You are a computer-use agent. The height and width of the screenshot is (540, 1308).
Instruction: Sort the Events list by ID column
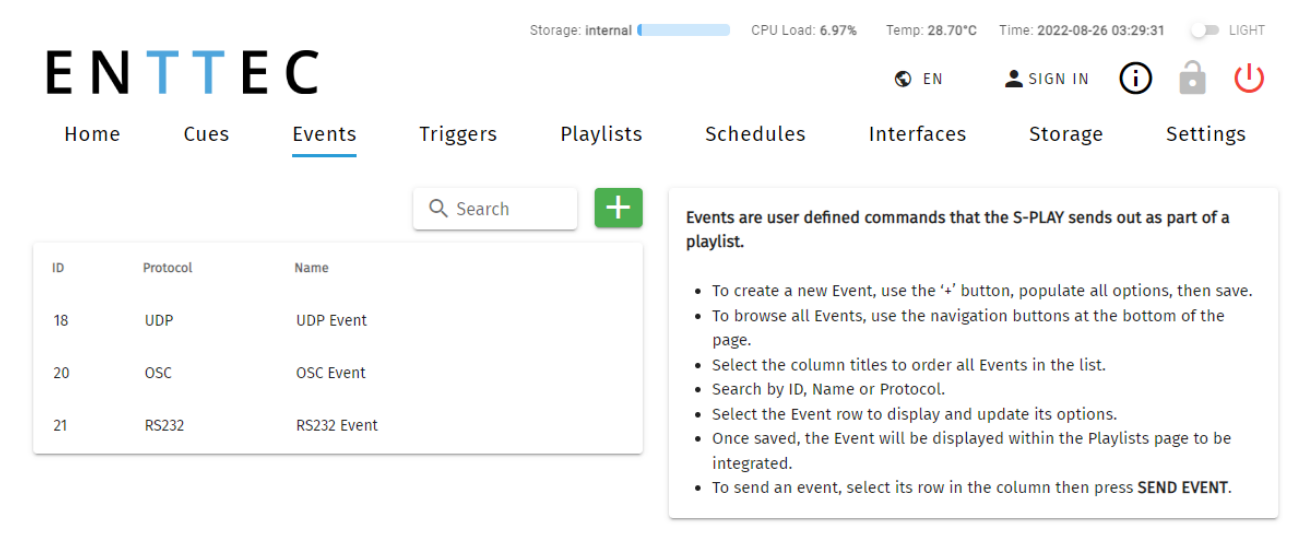tap(58, 268)
